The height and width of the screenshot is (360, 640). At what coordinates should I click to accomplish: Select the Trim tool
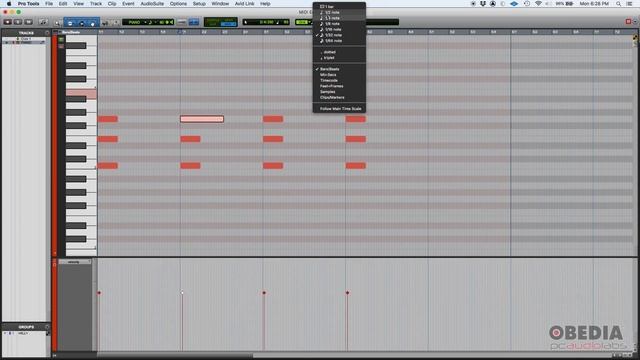[70, 23]
